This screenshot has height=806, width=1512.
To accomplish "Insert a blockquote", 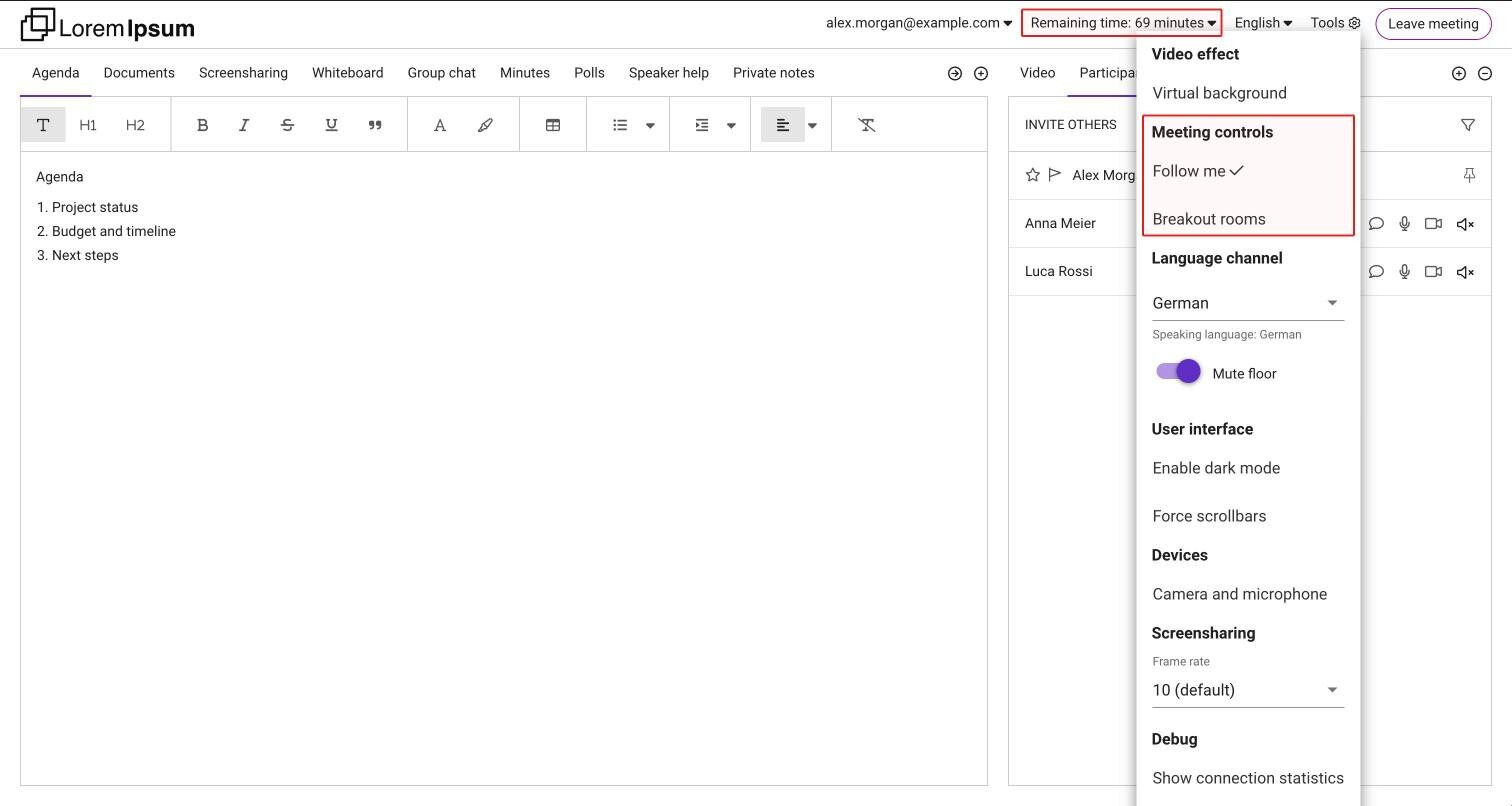I will 375,125.
